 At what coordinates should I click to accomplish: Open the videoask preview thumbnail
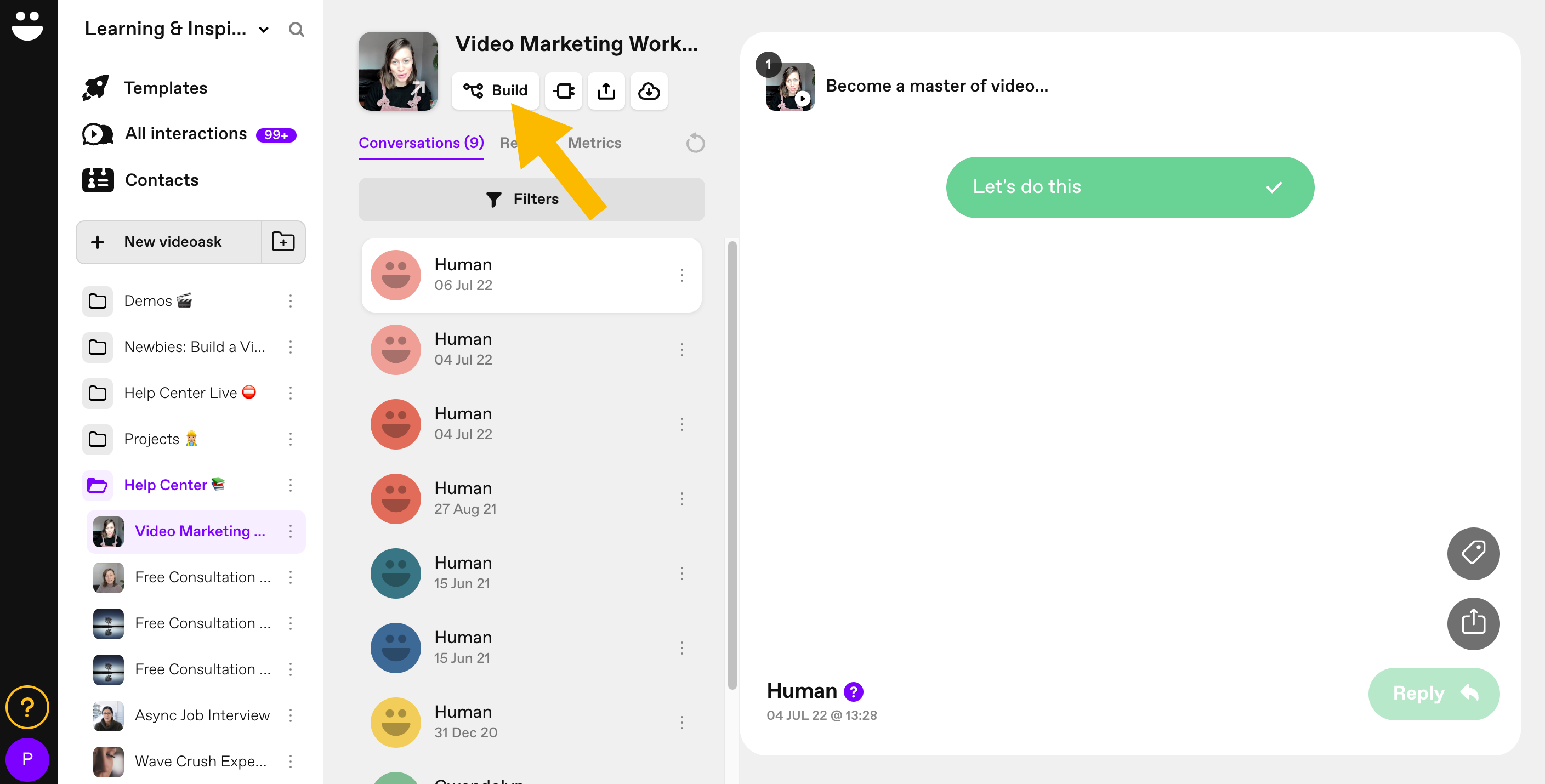coord(397,71)
